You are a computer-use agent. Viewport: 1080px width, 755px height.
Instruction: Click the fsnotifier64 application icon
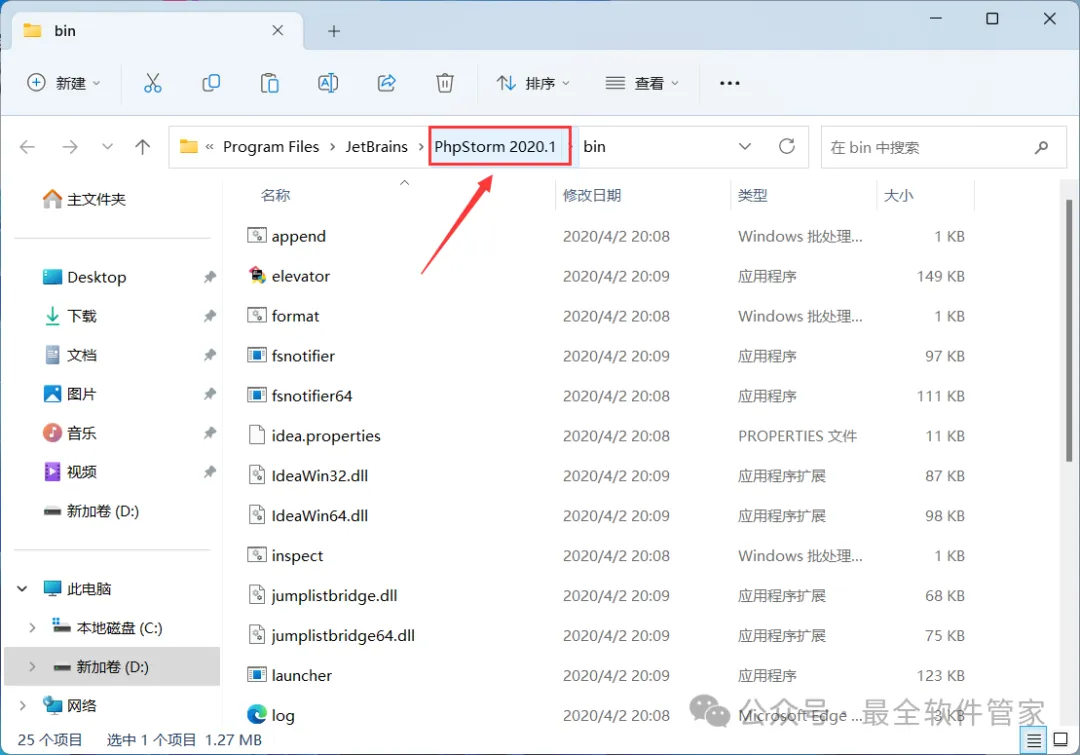click(x=256, y=395)
